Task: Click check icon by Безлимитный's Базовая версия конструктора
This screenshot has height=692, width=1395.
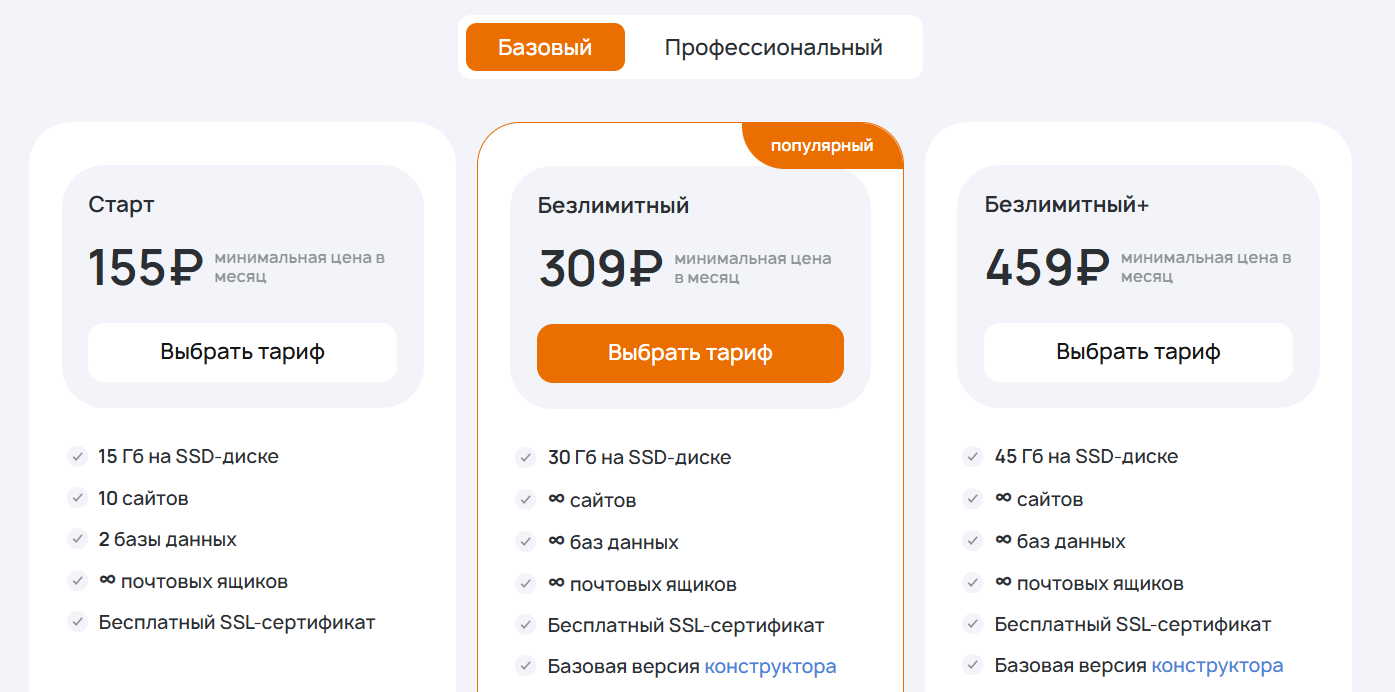Action: tap(525, 666)
